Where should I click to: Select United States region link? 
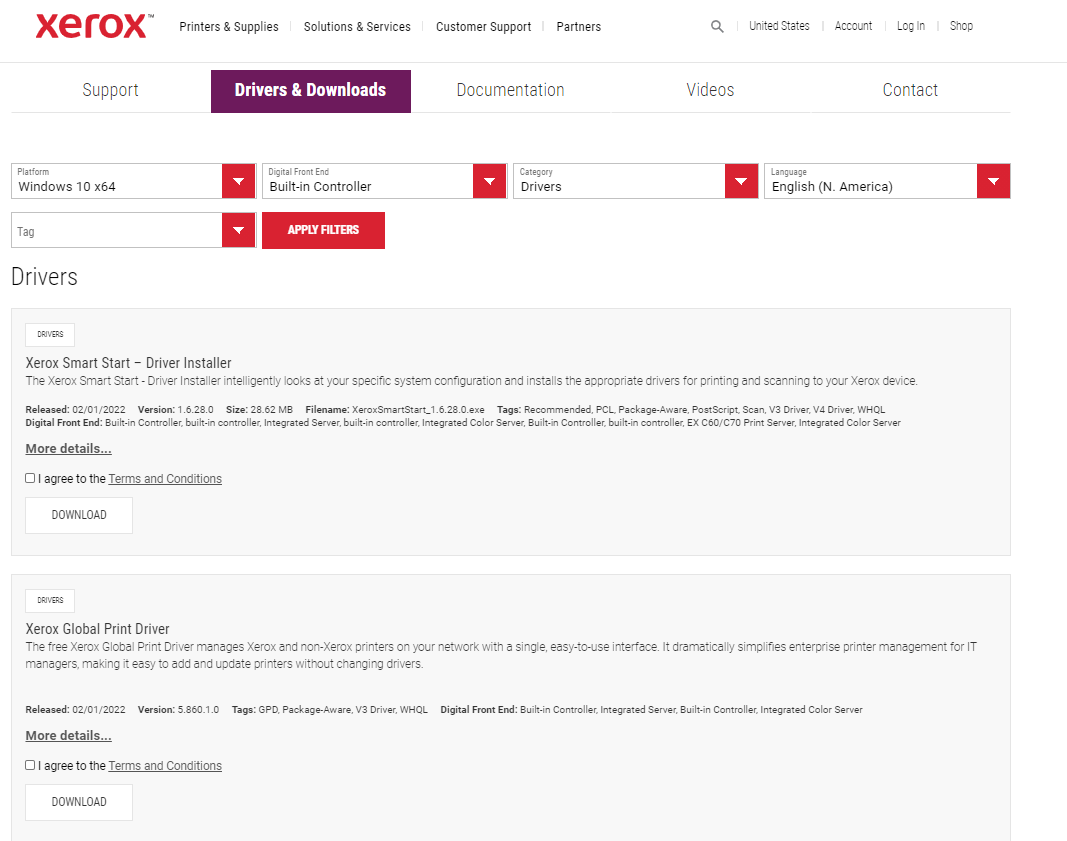(x=779, y=26)
